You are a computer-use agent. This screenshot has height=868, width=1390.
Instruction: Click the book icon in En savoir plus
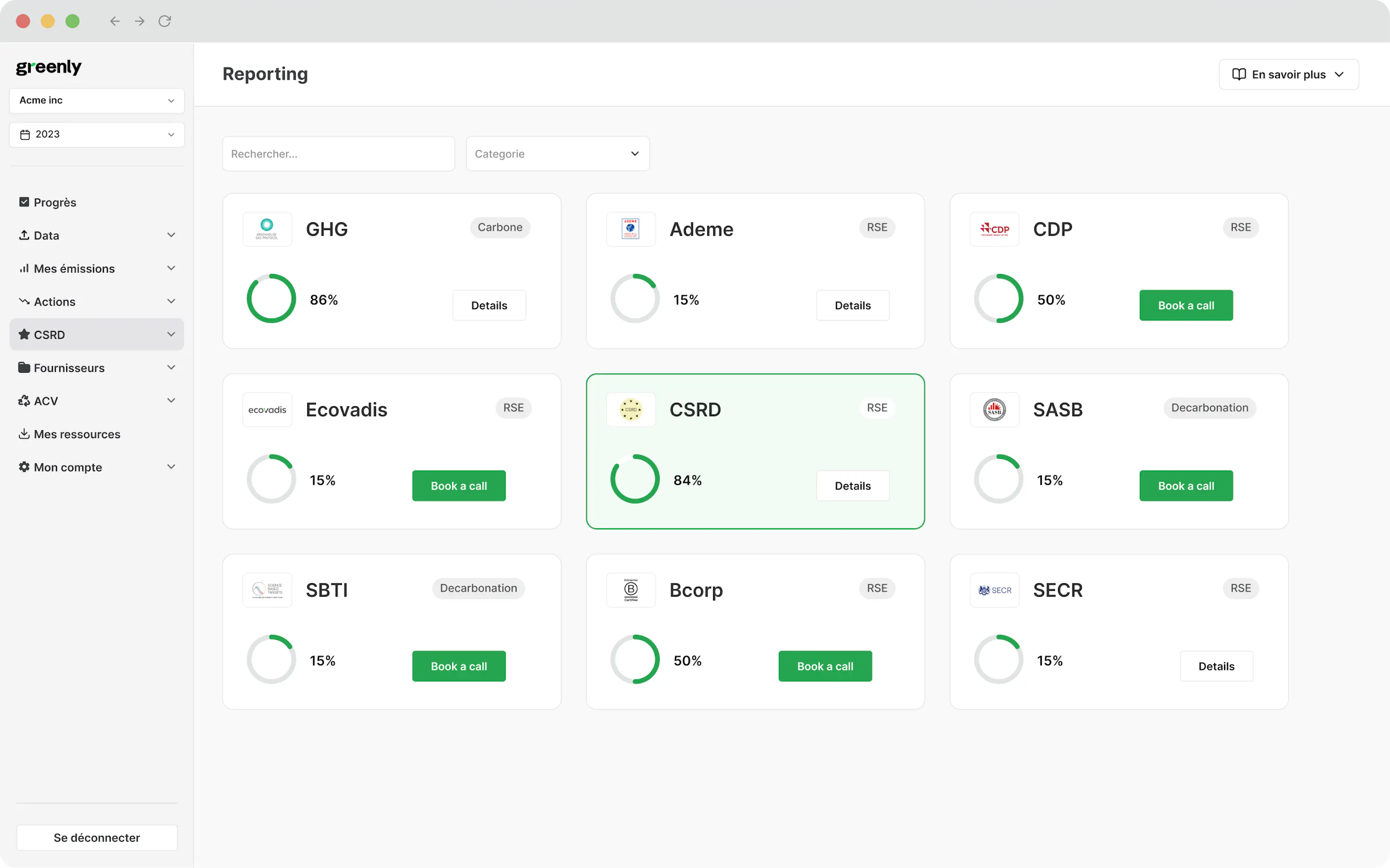(x=1239, y=74)
